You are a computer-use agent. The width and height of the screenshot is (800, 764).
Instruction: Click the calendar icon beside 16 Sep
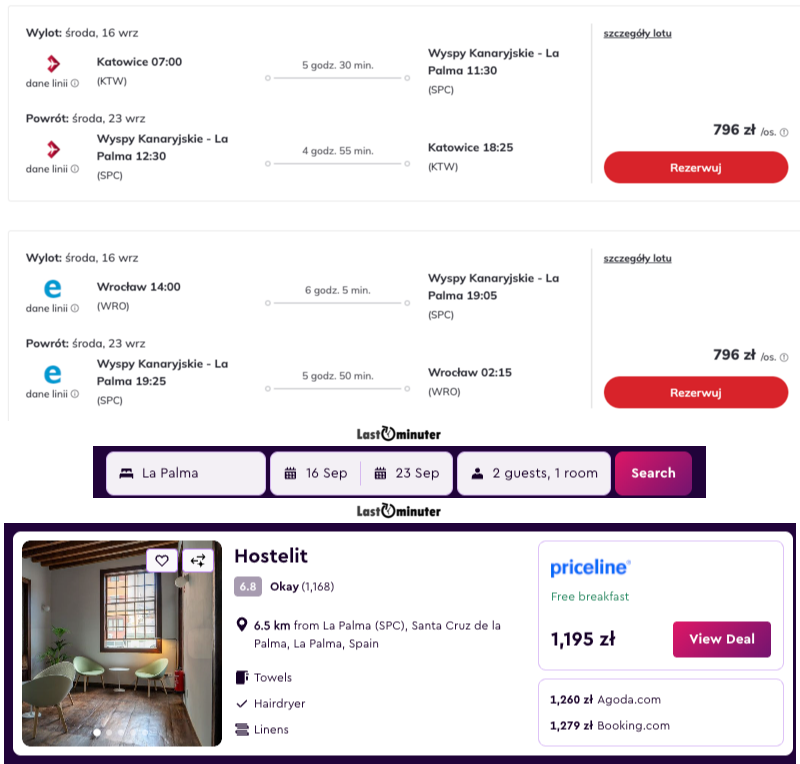[x=290, y=474]
